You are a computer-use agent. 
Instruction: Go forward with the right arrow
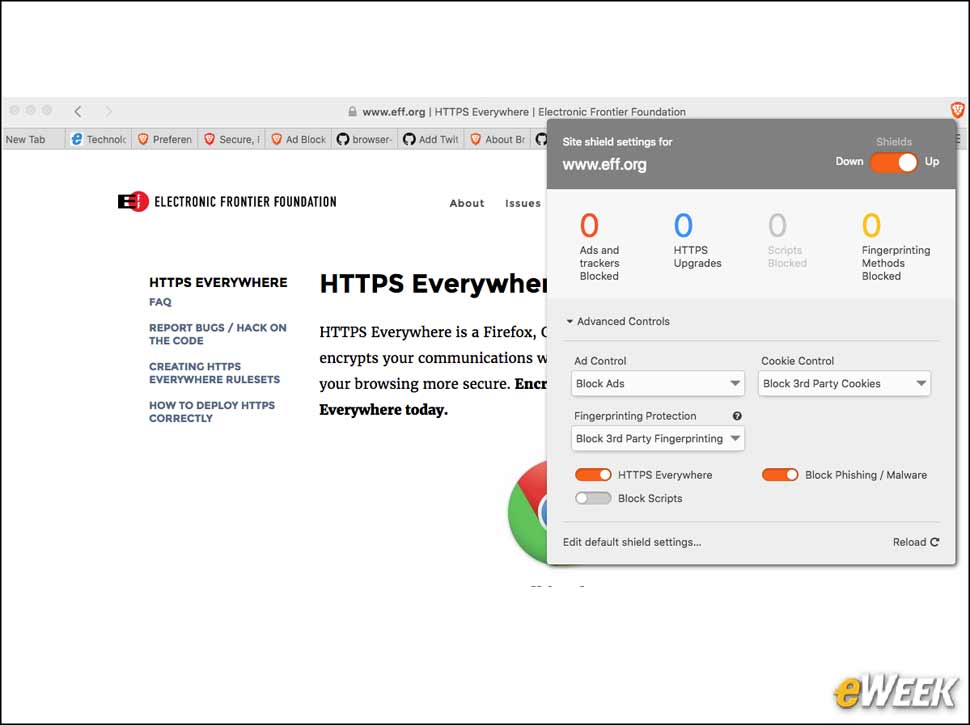tap(108, 111)
